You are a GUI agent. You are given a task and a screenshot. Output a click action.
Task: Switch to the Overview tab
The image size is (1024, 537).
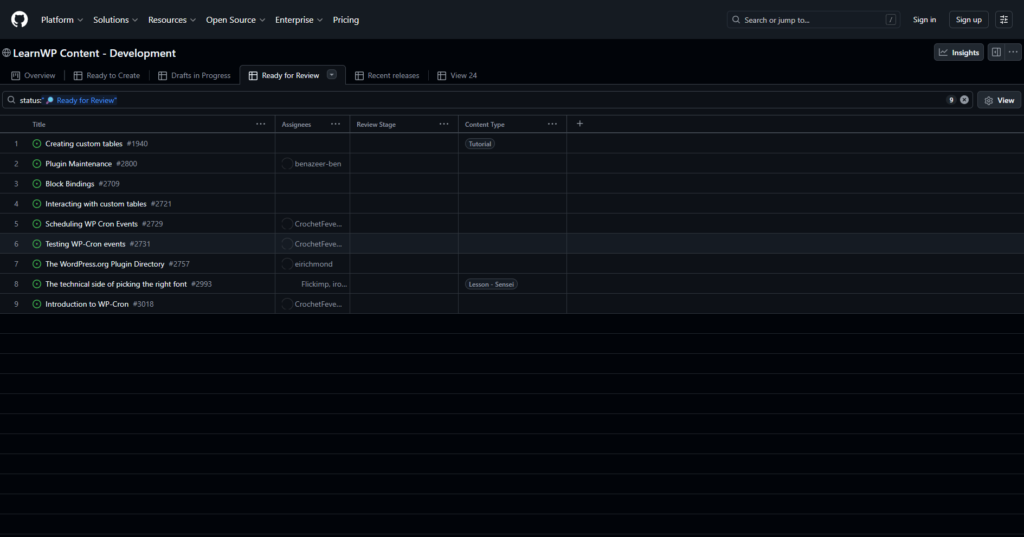pos(33,75)
